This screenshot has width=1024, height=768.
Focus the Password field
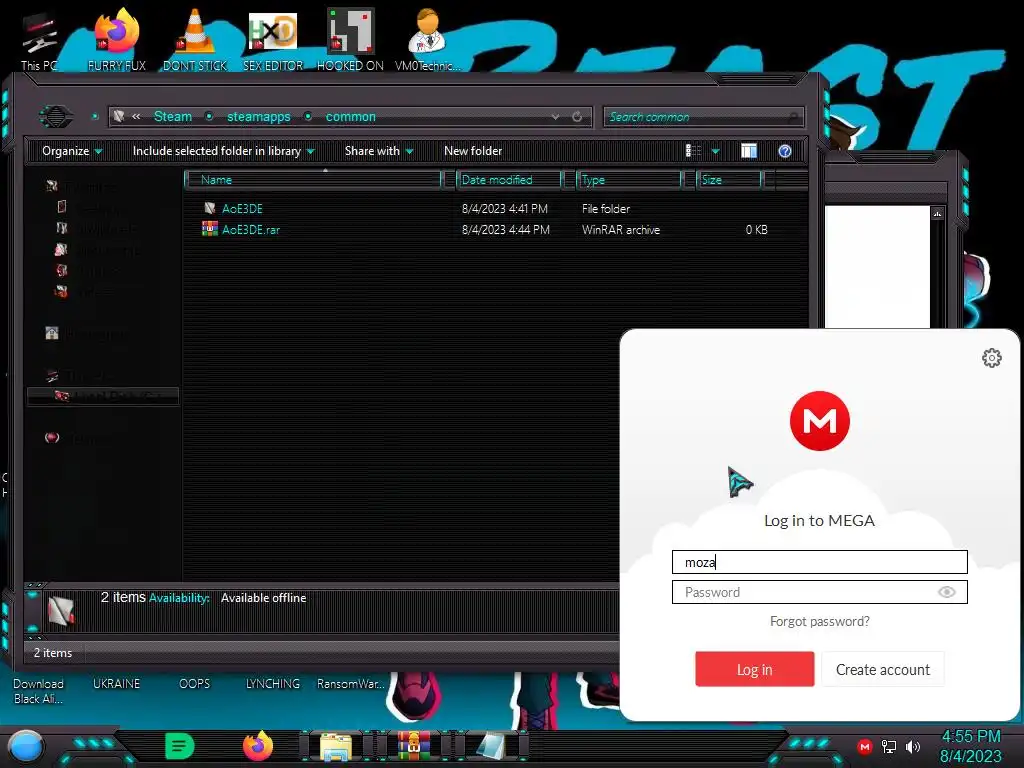click(820, 592)
